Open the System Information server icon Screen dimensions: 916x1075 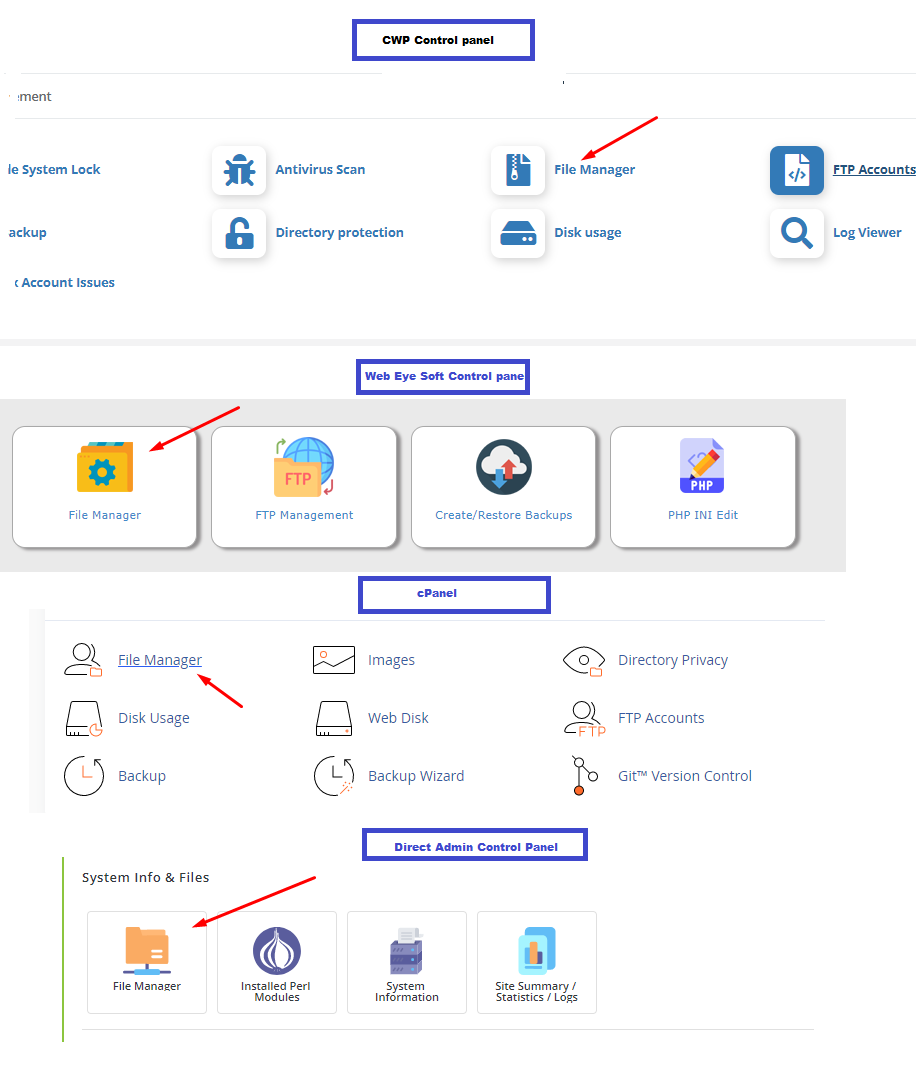click(x=407, y=951)
